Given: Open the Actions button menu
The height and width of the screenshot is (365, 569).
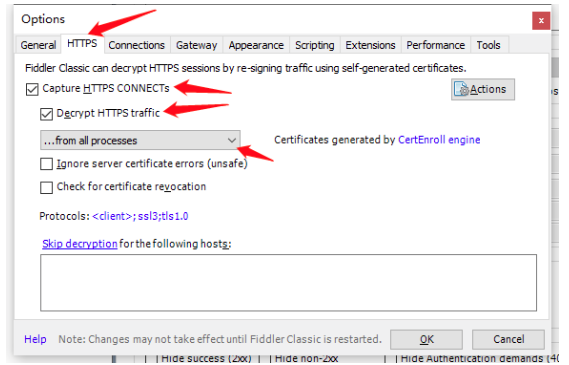Looking at the screenshot, I should pos(483,89).
